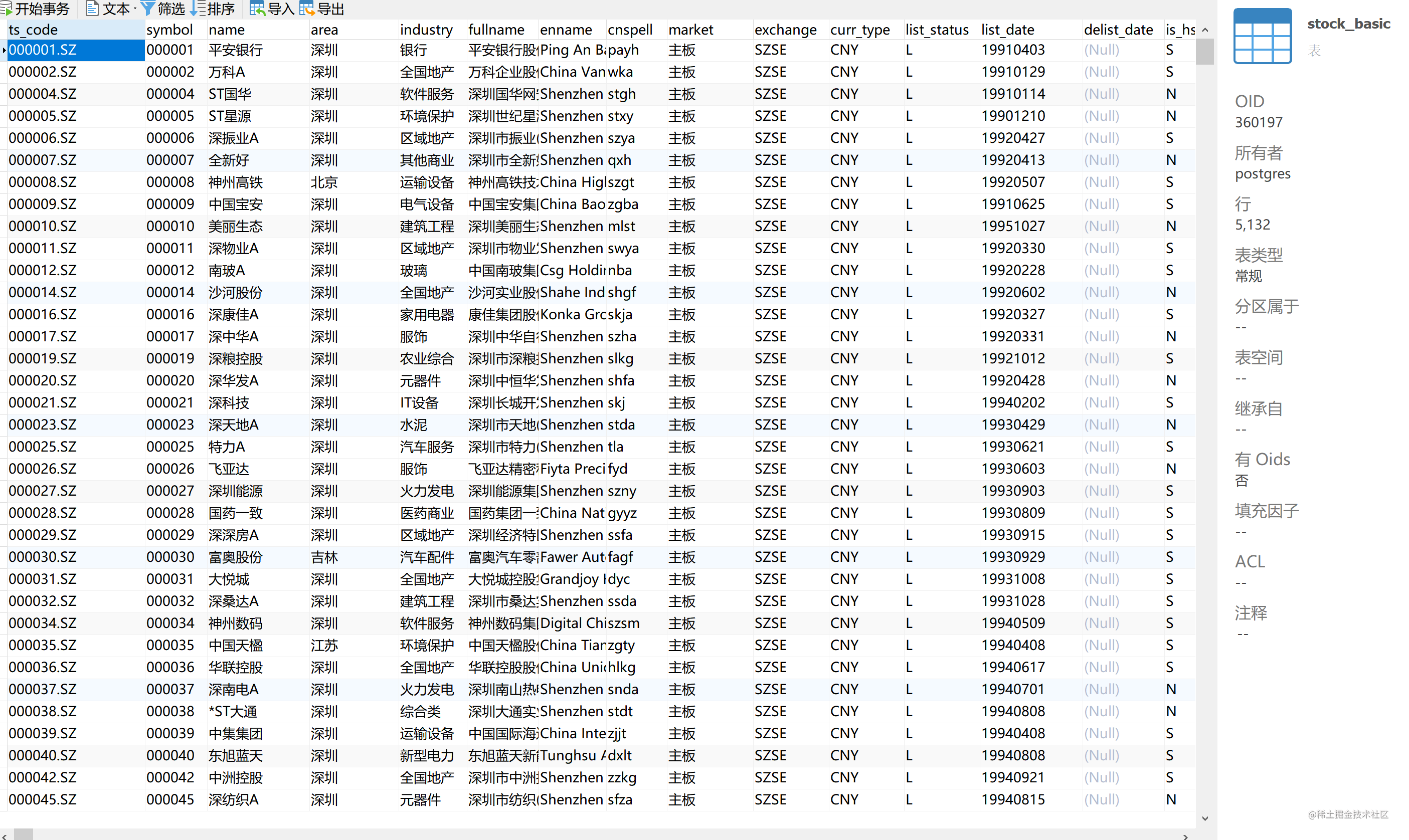Click the 神州高铁 row for 000008.SZ
Image resolution: width=1409 pixels, height=840 pixels.
pos(236,182)
